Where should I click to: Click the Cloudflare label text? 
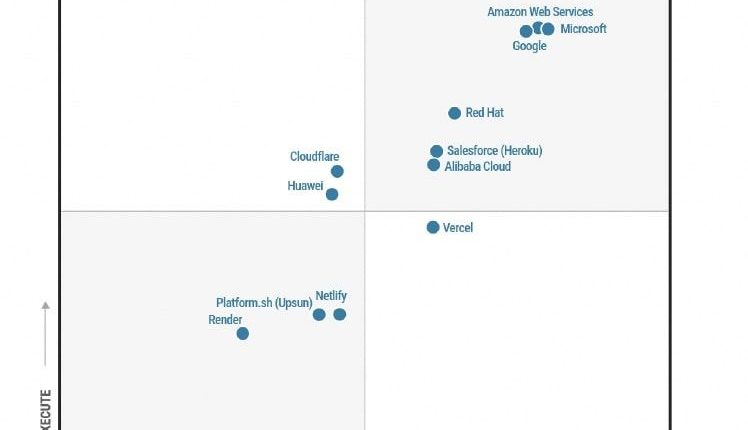click(314, 157)
